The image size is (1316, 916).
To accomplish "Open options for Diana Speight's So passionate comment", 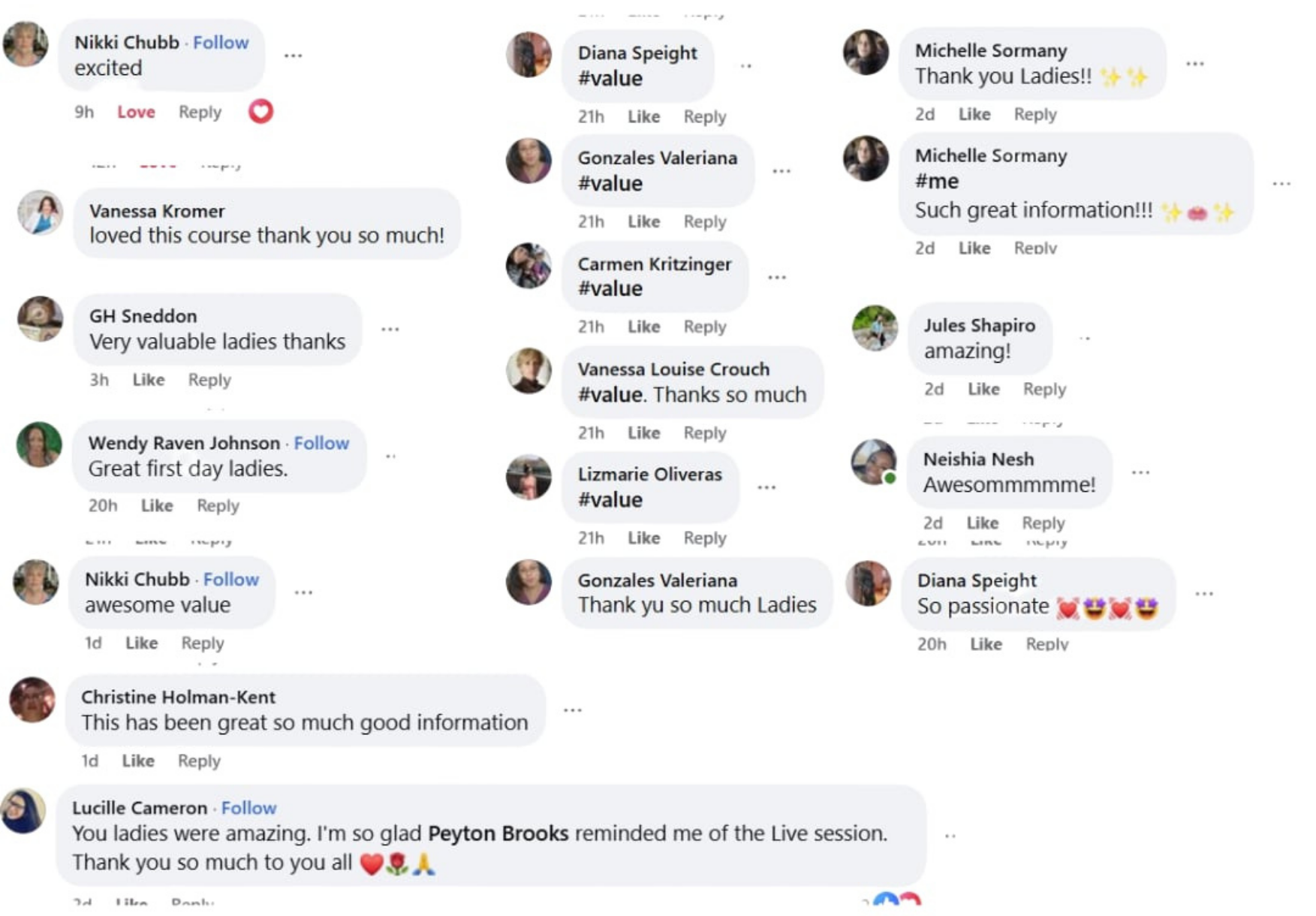I will pyautogui.click(x=1204, y=594).
